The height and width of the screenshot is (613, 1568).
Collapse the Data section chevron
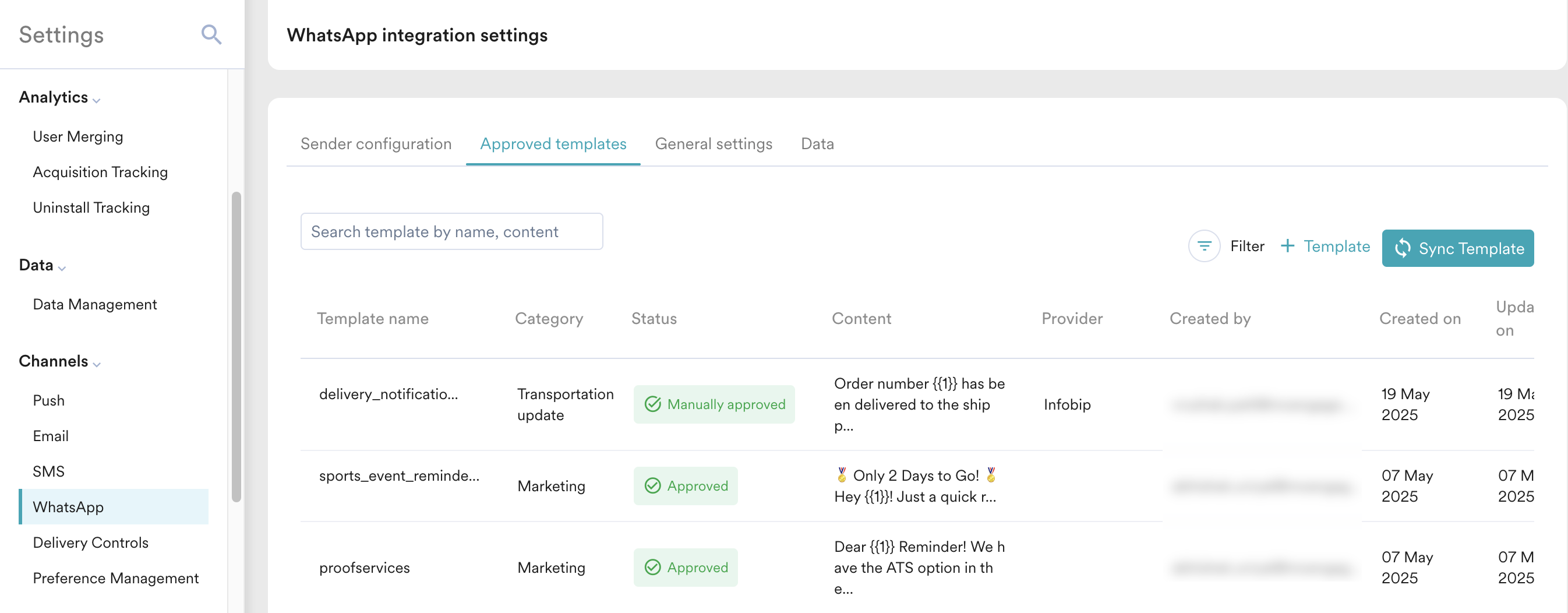tap(62, 268)
